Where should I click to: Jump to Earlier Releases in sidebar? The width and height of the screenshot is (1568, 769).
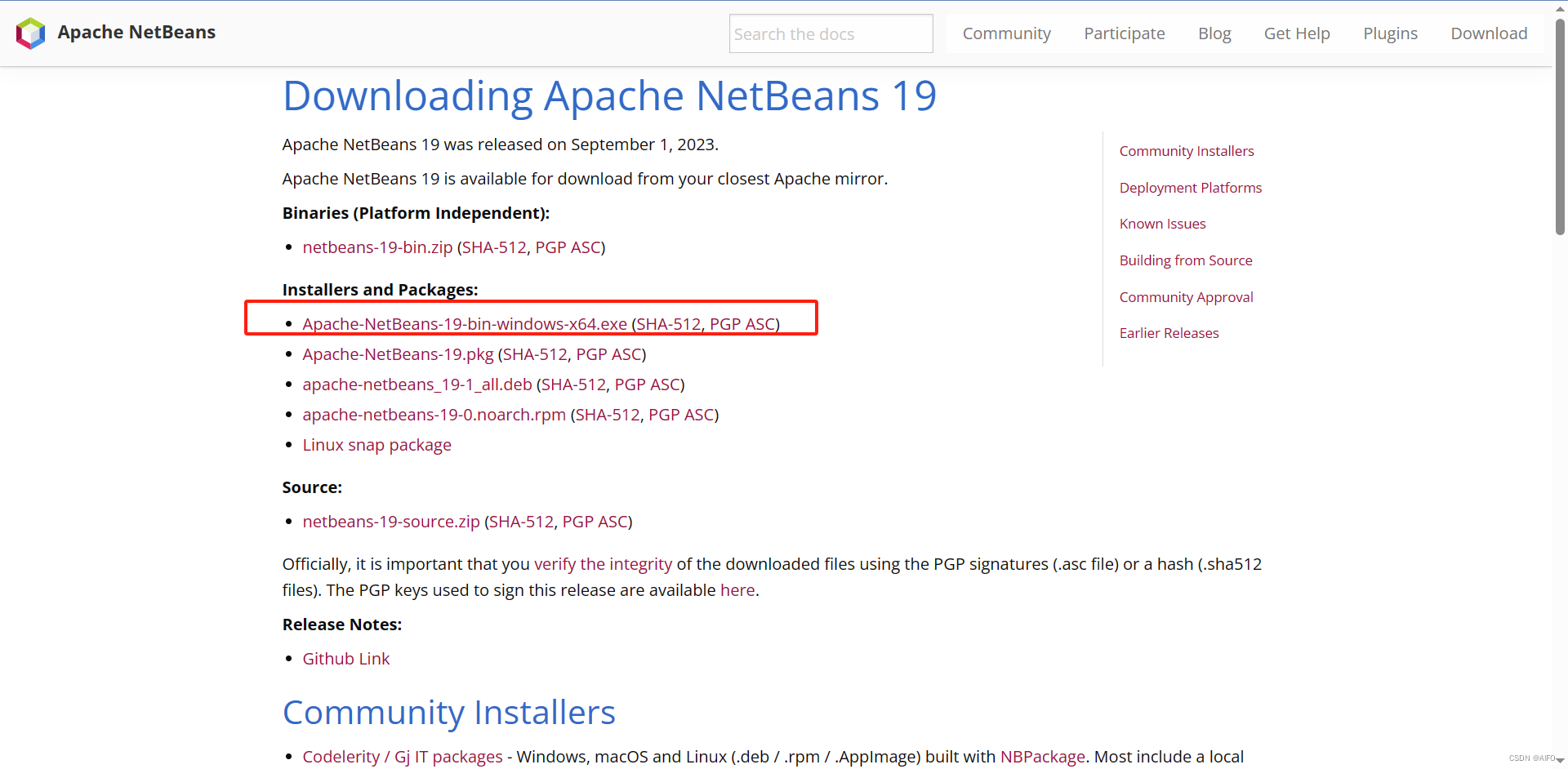pos(1169,333)
